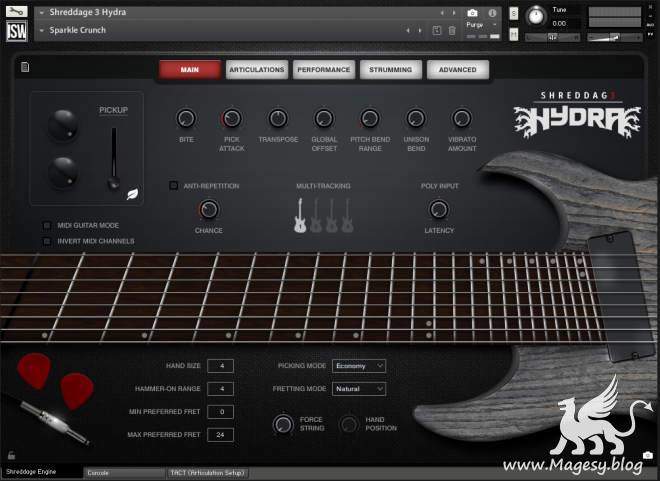Open the Advanced tab
The height and width of the screenshot is (481, 660).
458,69
